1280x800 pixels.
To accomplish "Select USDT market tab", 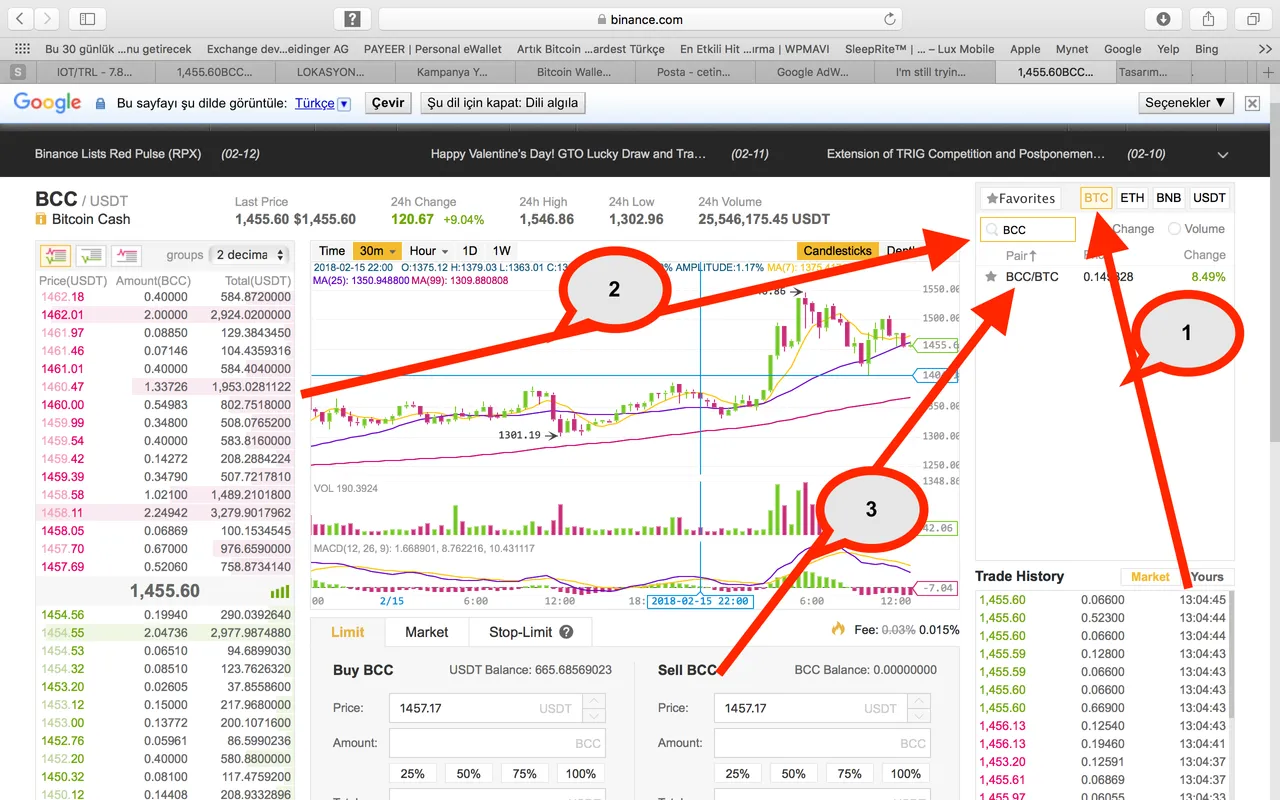I will [1209, 198].
